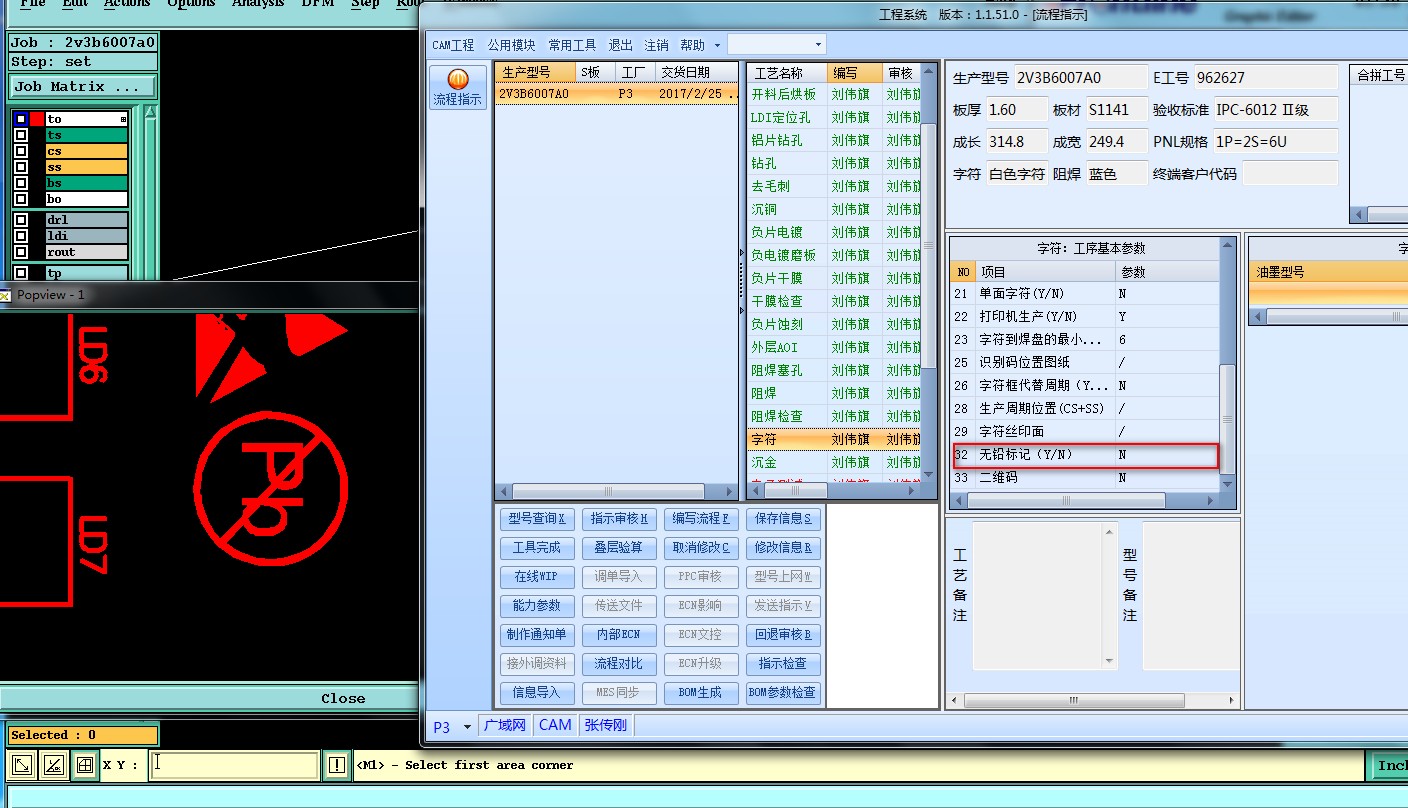Select the 字符 process row
The image size is (1408, 808).
[835, 439]
